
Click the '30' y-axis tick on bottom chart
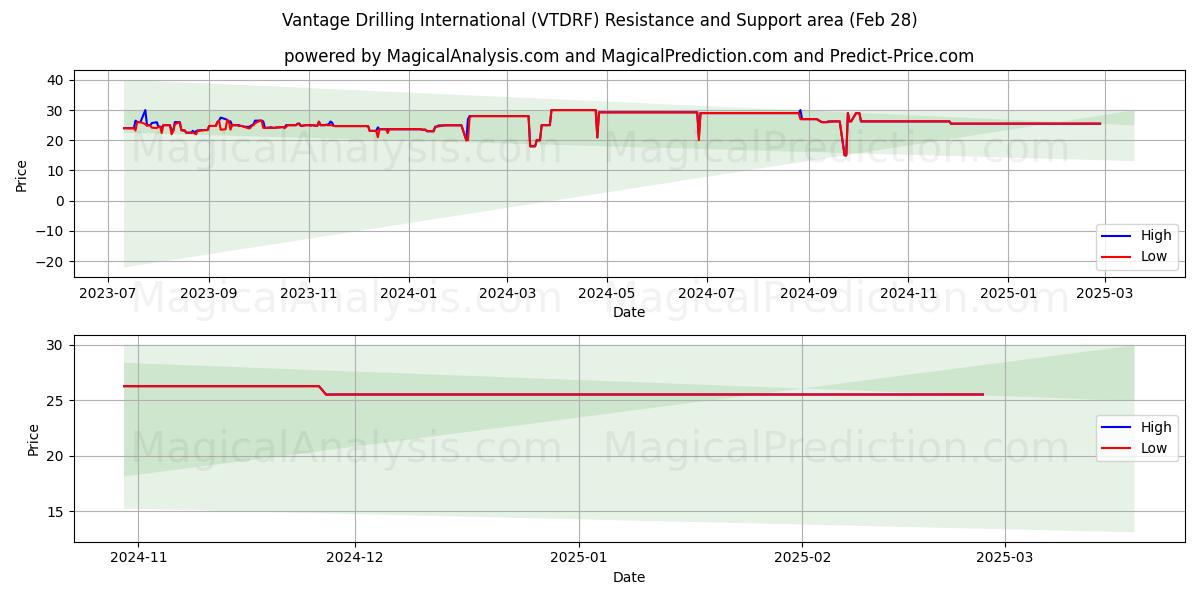click(56, 345)
